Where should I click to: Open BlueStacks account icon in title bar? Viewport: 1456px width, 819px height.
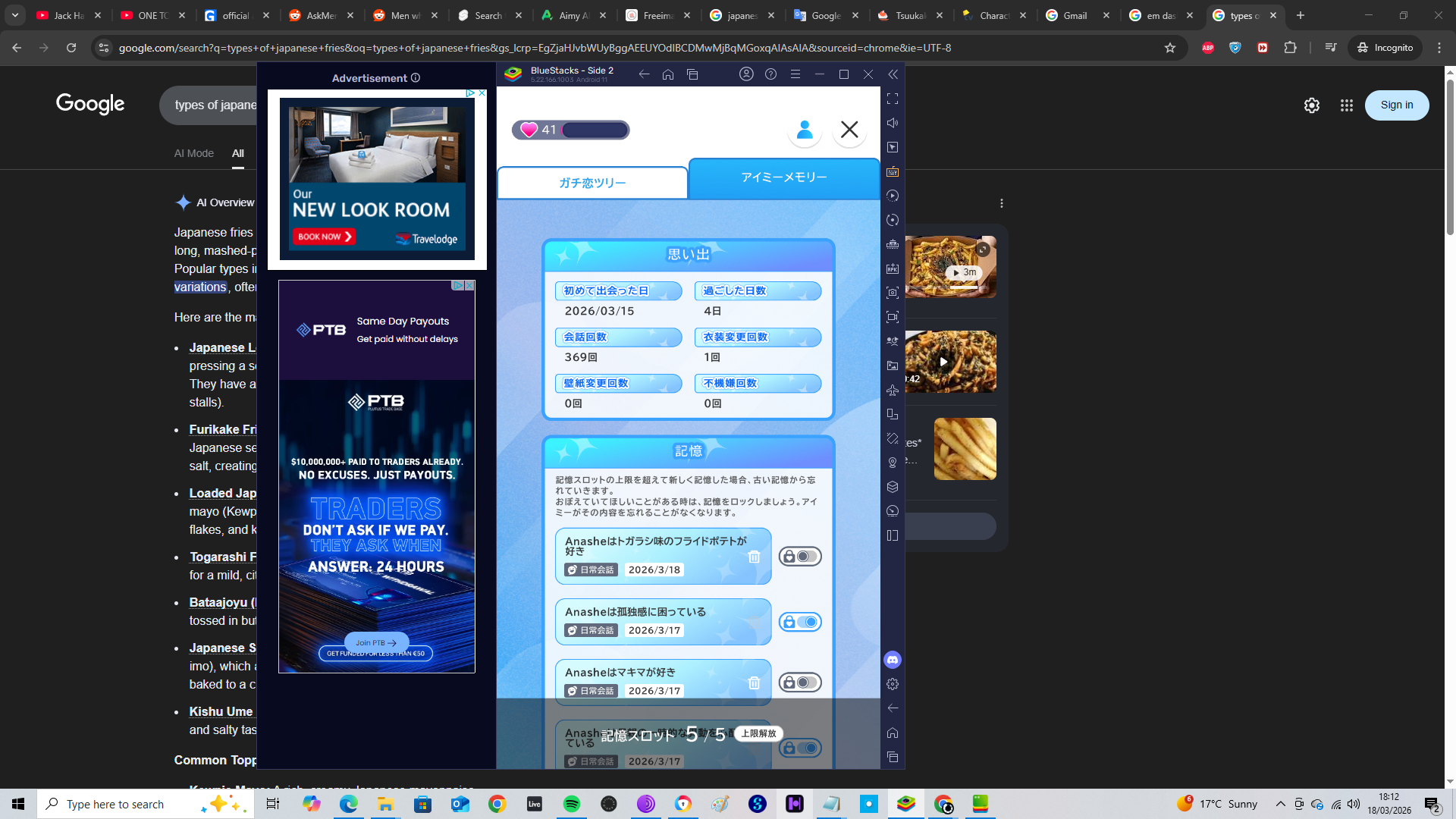pyautogui.click(x=746, y=74)
